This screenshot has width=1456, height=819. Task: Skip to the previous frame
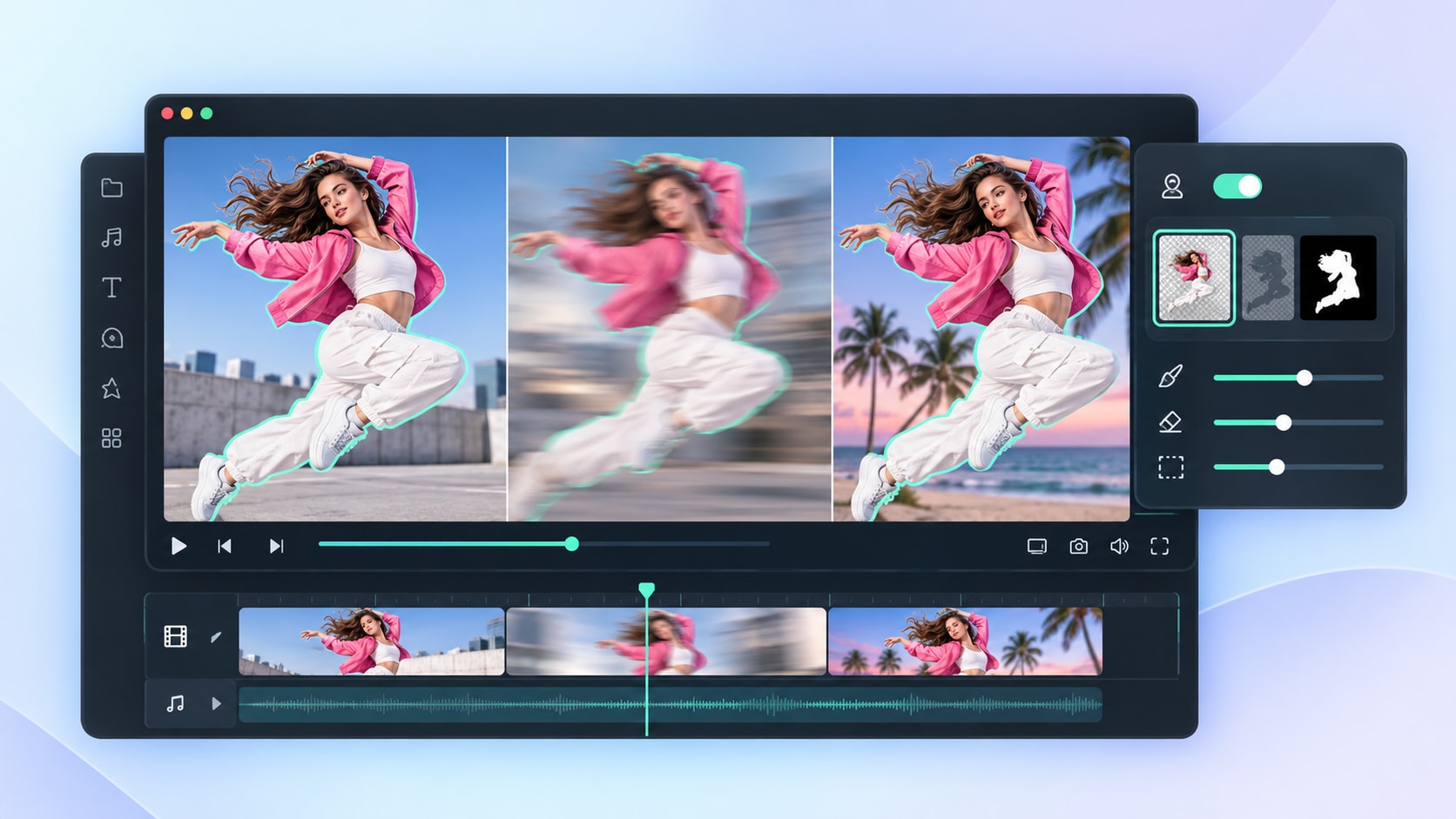(x=225, y=546)
